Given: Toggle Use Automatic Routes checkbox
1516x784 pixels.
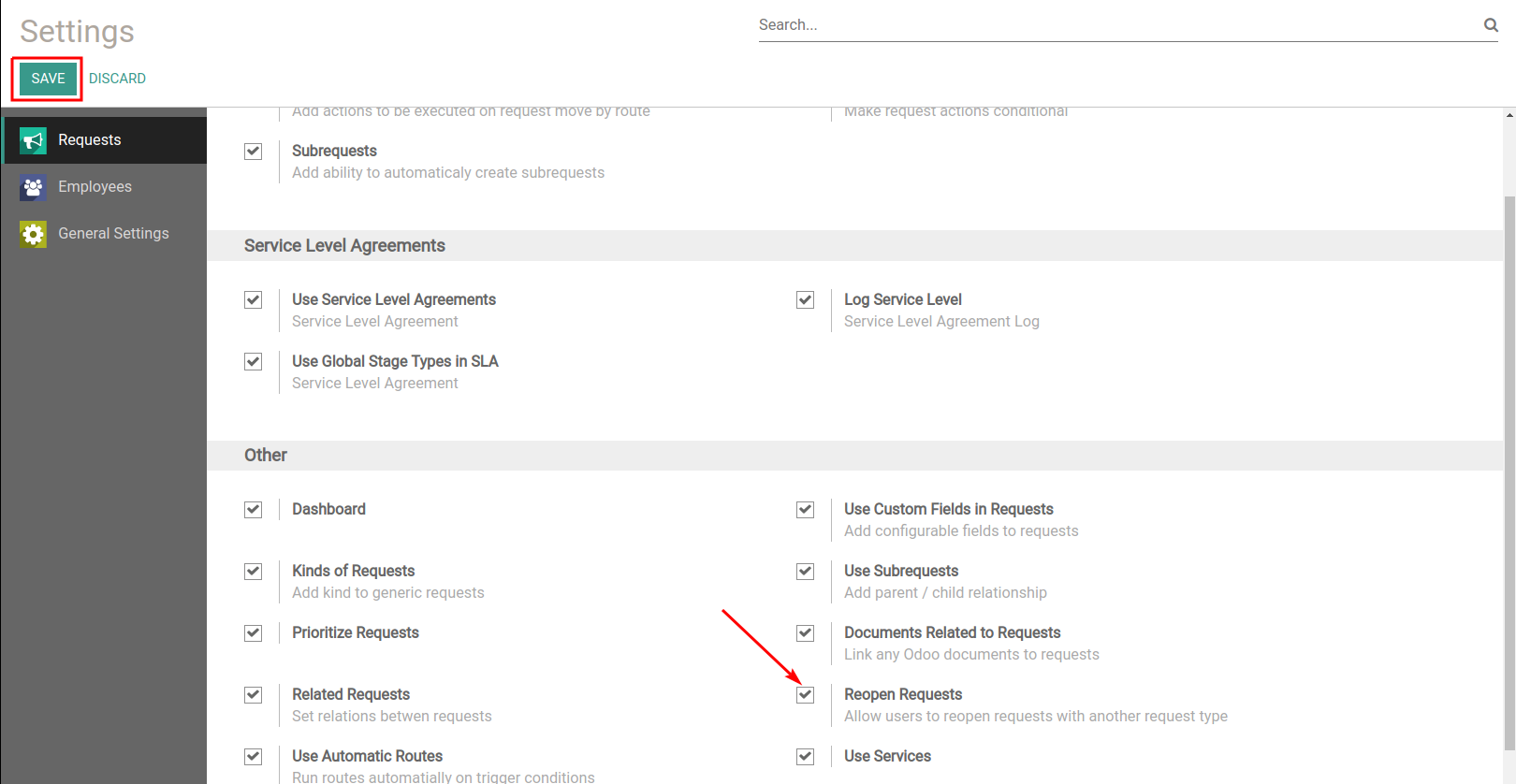Looking at the screenshot, I should click(253, 757).
